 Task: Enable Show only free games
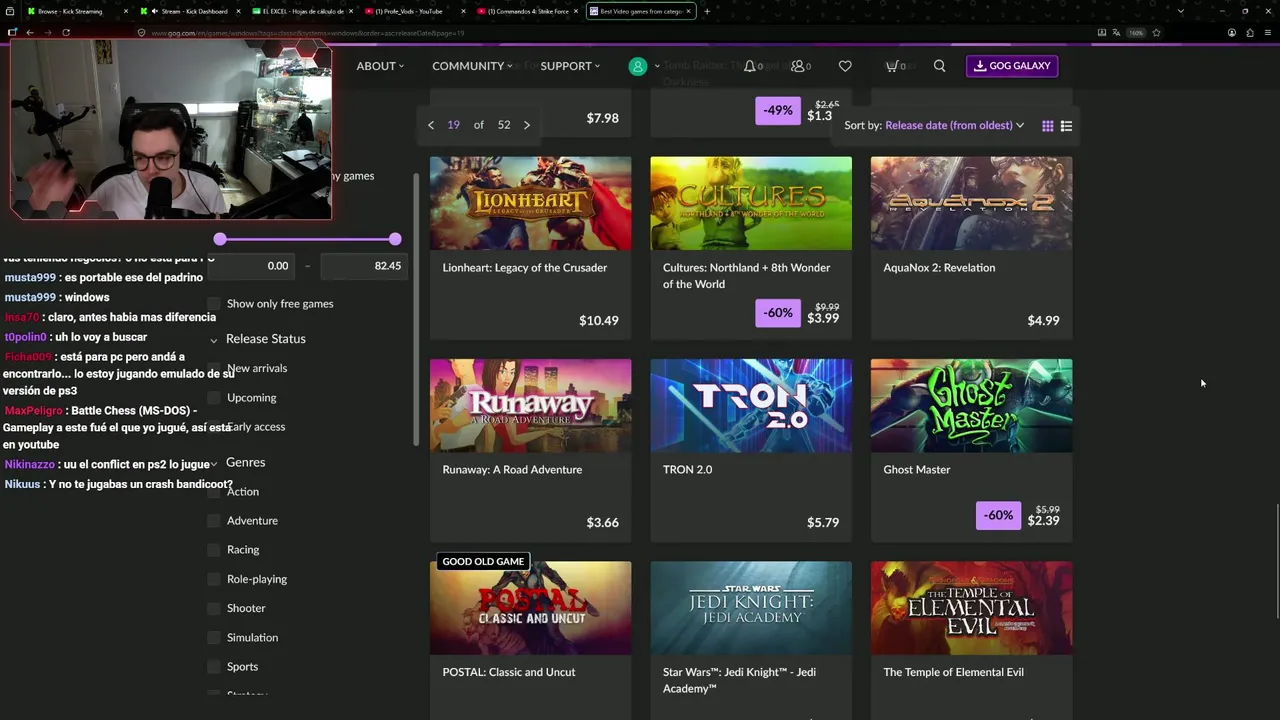tap(213, 304)
